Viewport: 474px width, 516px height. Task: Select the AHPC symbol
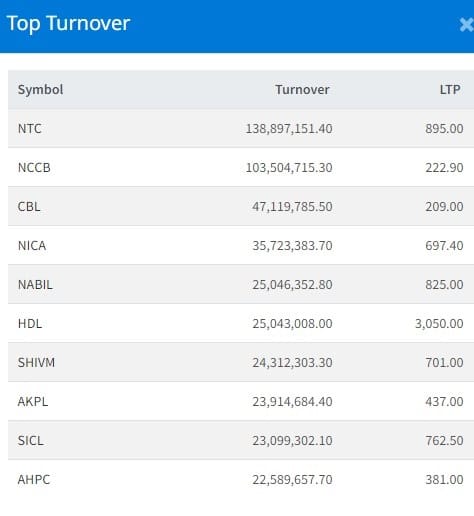[x=34, y=480]
